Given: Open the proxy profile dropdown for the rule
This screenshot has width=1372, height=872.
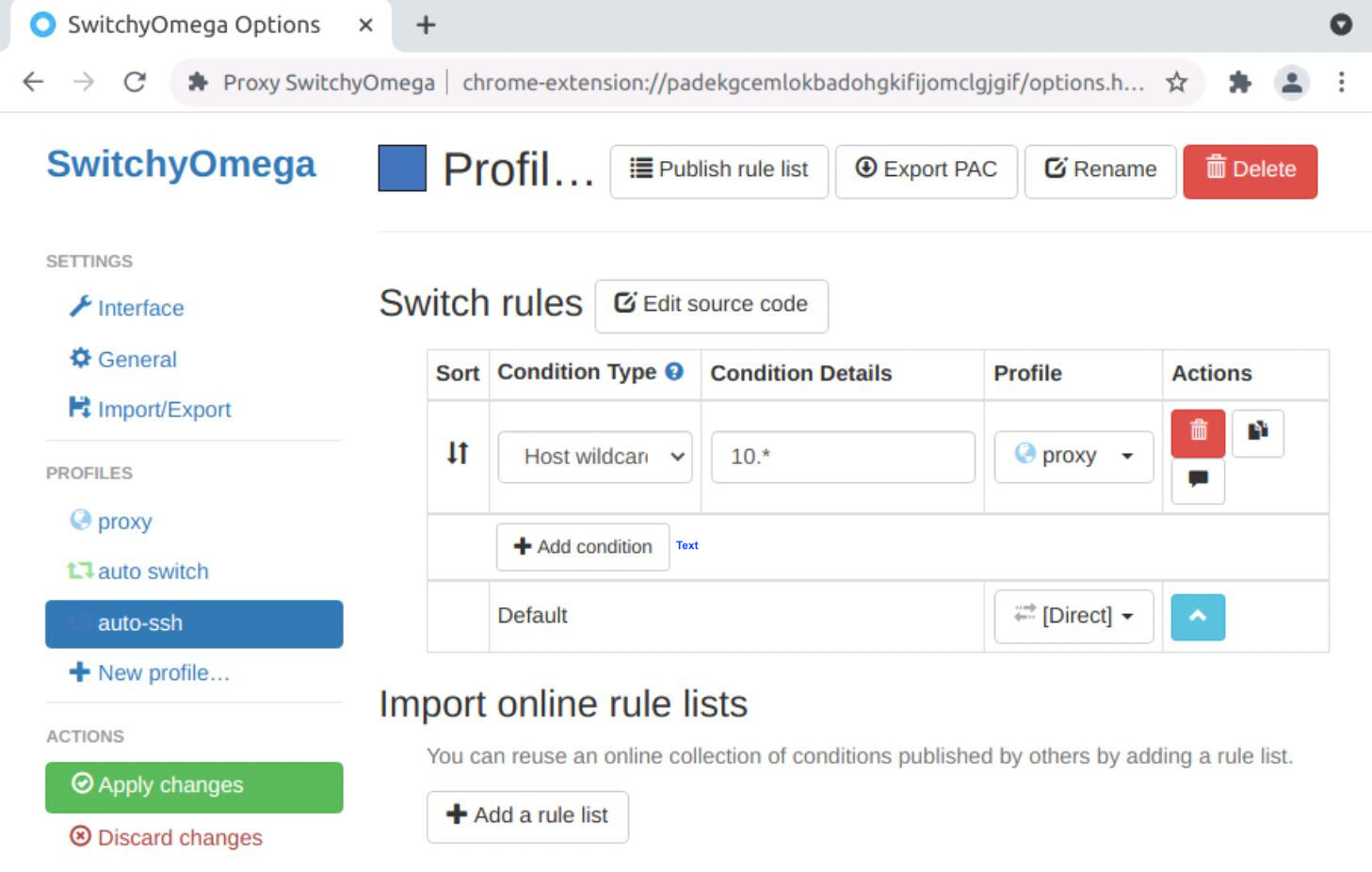Looking at the screenshot, I should tap(1073, 457).
